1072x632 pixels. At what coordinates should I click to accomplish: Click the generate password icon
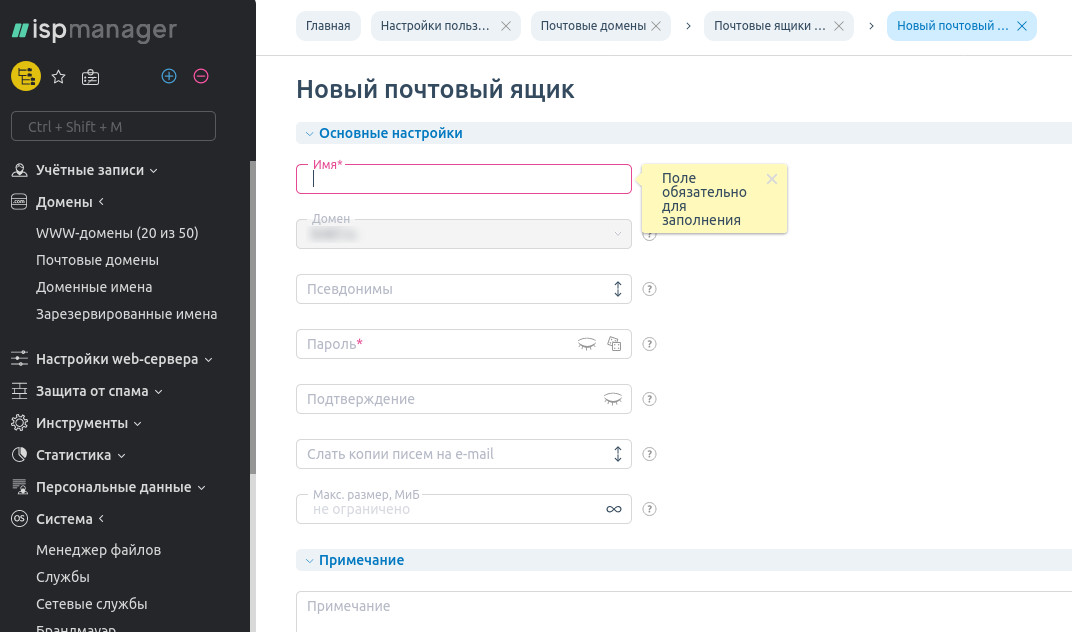point(615,344)
